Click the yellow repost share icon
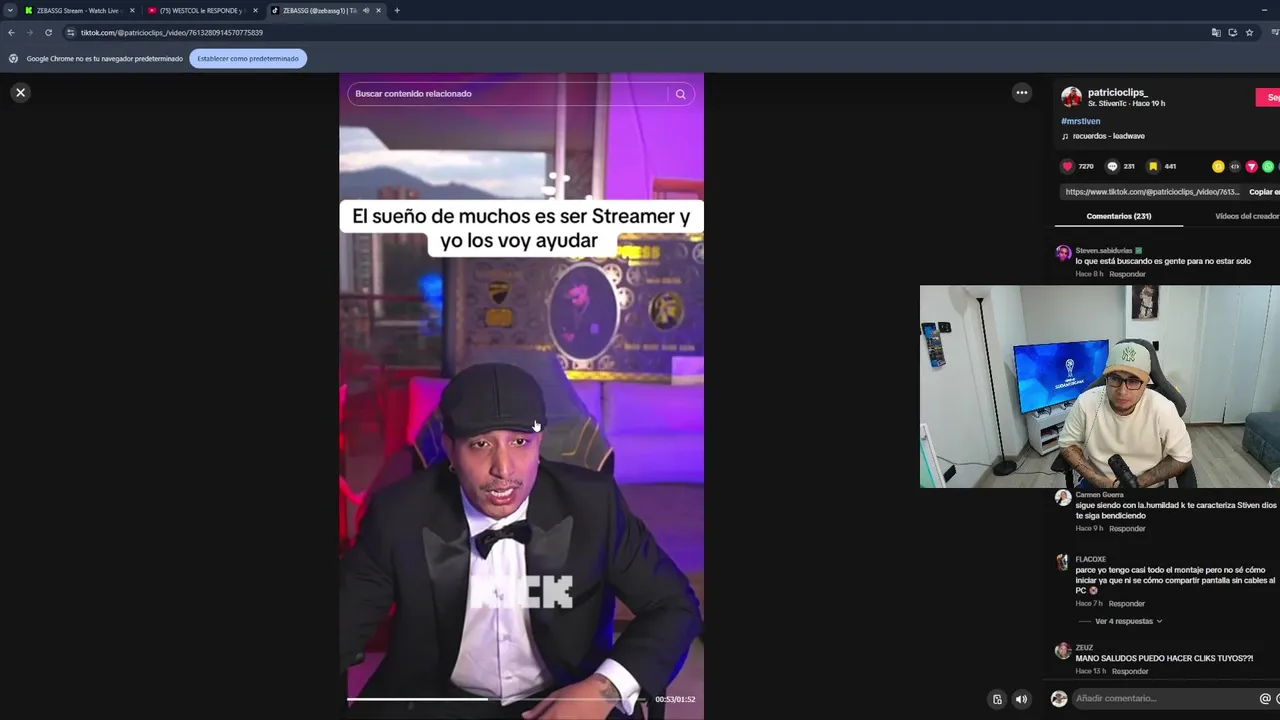The image size is (1280, 720). tap(1217, 166)
